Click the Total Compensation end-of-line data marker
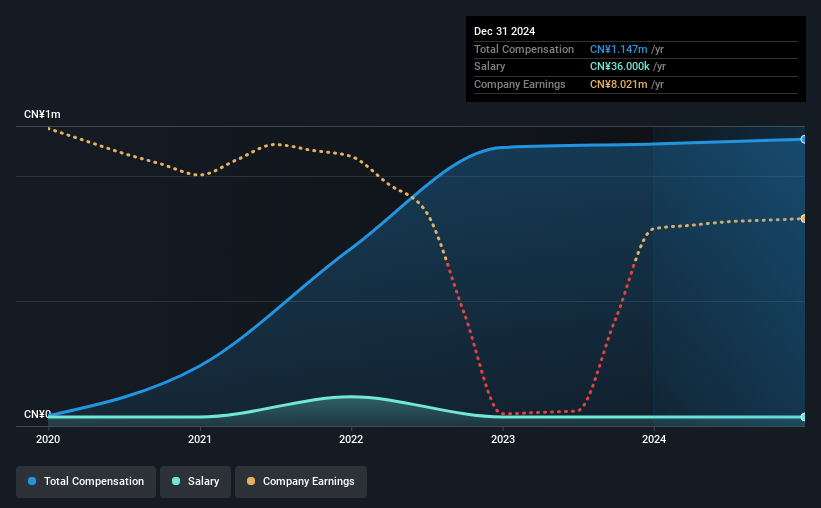This screenshot has width=821, height=508. click(x=804, y=139)
